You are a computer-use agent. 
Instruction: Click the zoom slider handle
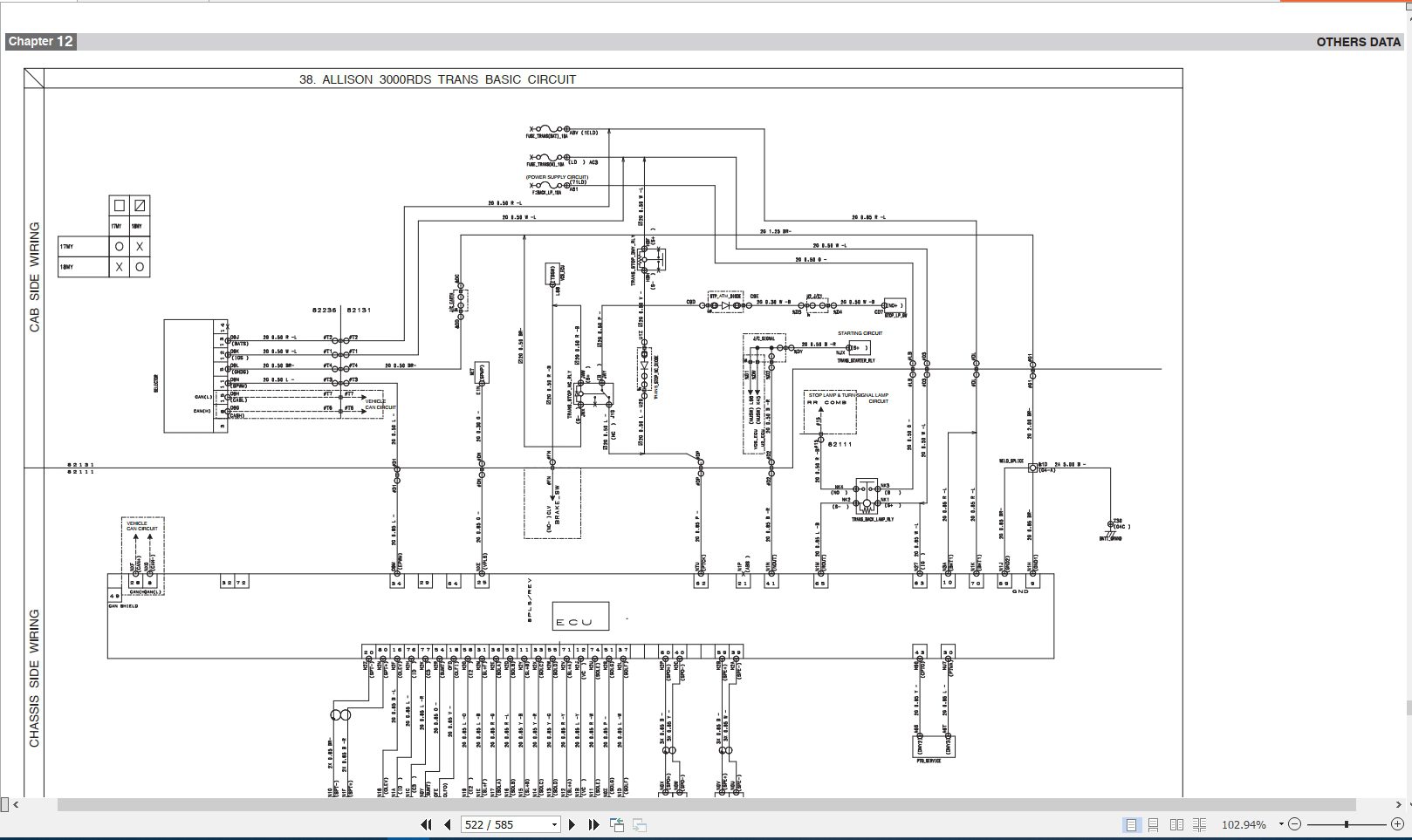(1347, 824)
